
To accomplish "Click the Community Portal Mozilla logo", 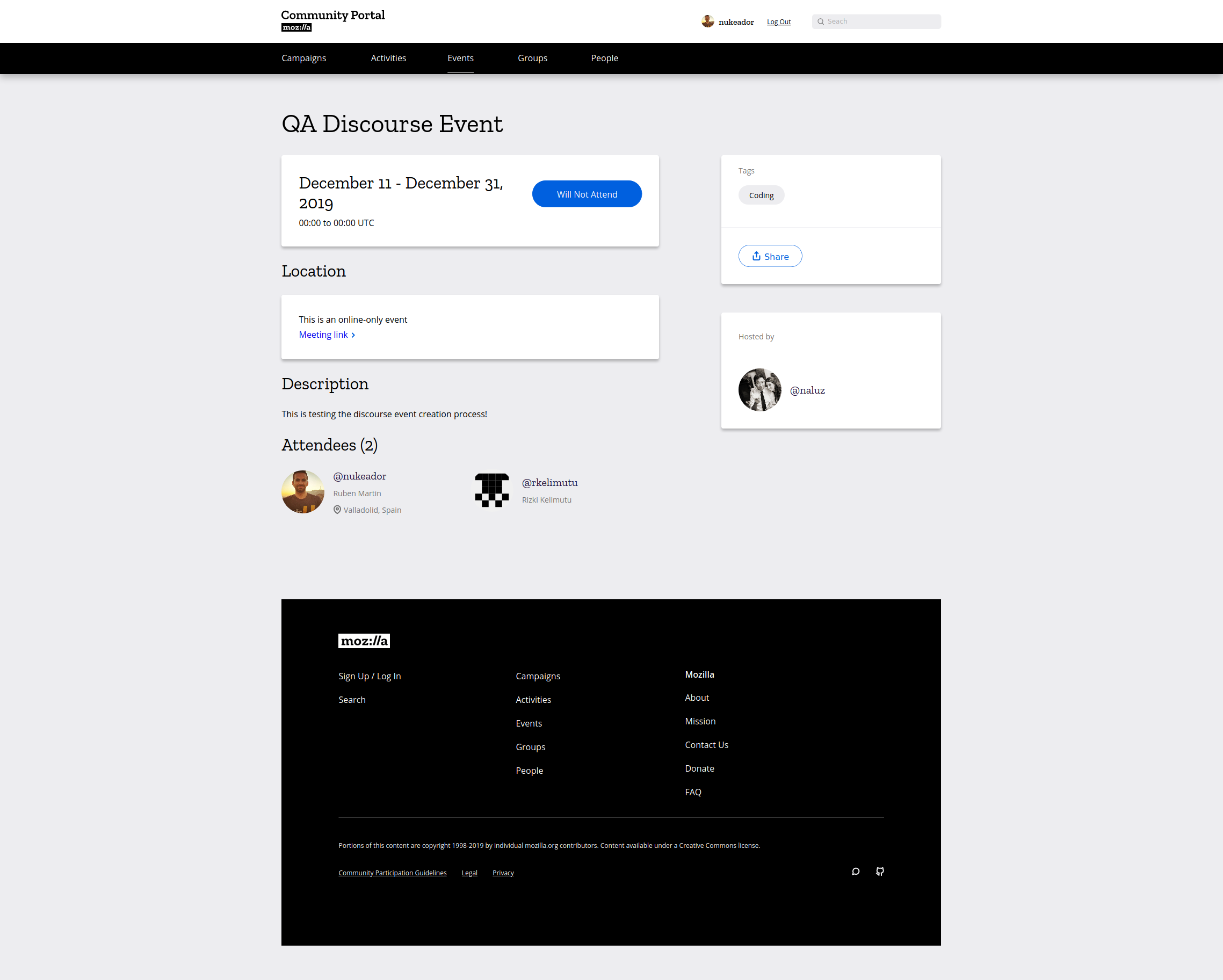I will (x=332, y=20).
